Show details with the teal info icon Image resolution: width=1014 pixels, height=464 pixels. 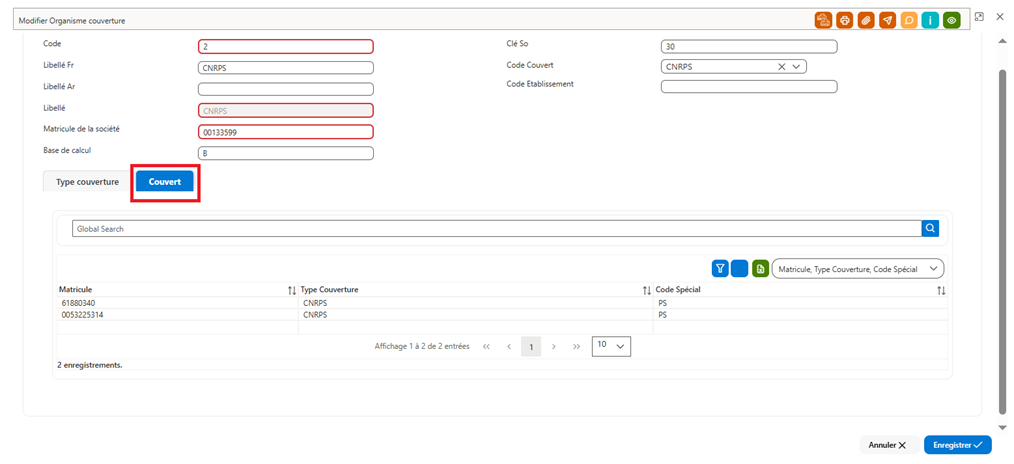930,21
